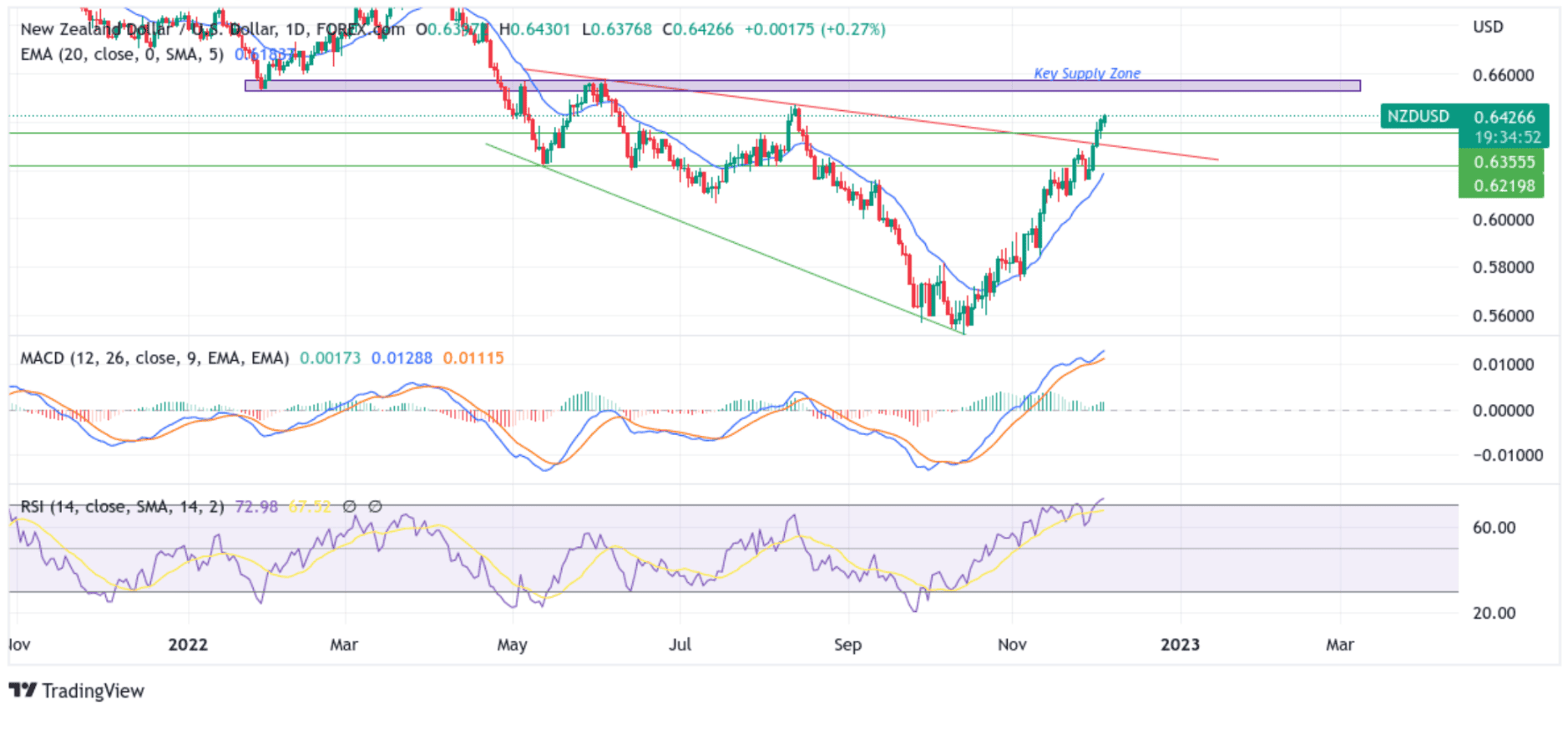Image resolution: width=1568 pixels, height=729 pixels.
Task: Click the −0.01000 MACD axis label
Action: (1508, 455)
